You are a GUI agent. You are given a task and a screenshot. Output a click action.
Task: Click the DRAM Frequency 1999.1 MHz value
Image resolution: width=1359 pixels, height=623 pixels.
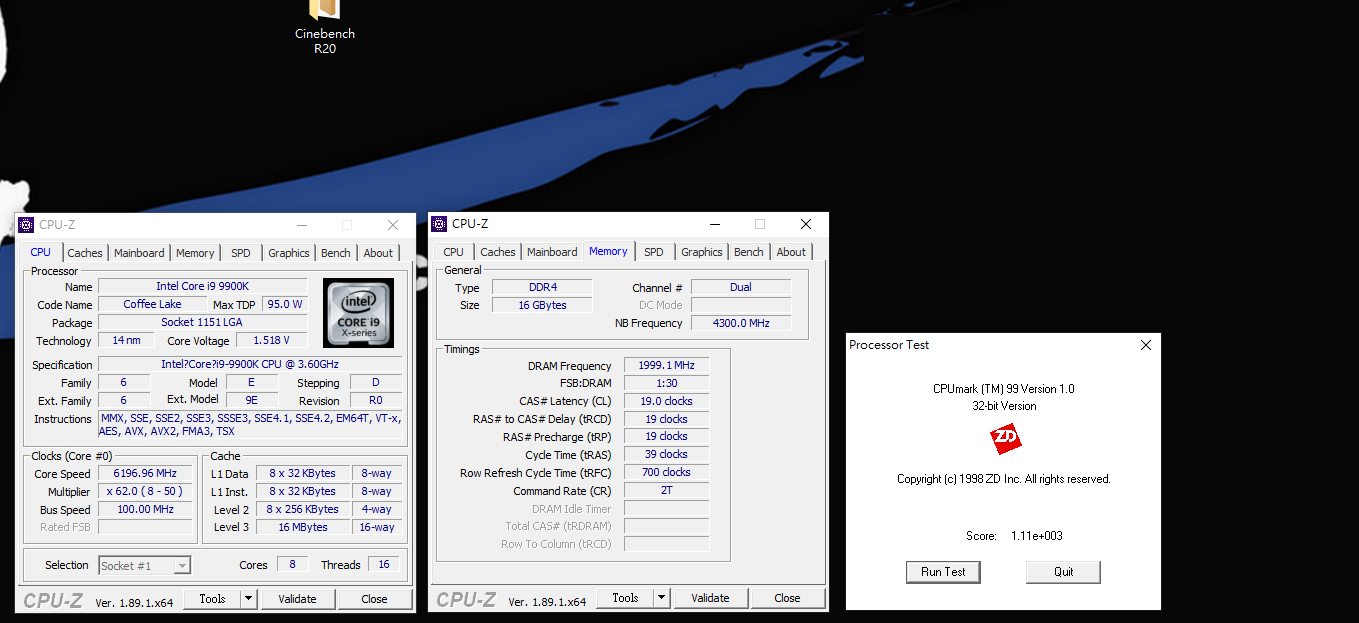(667, 366)
